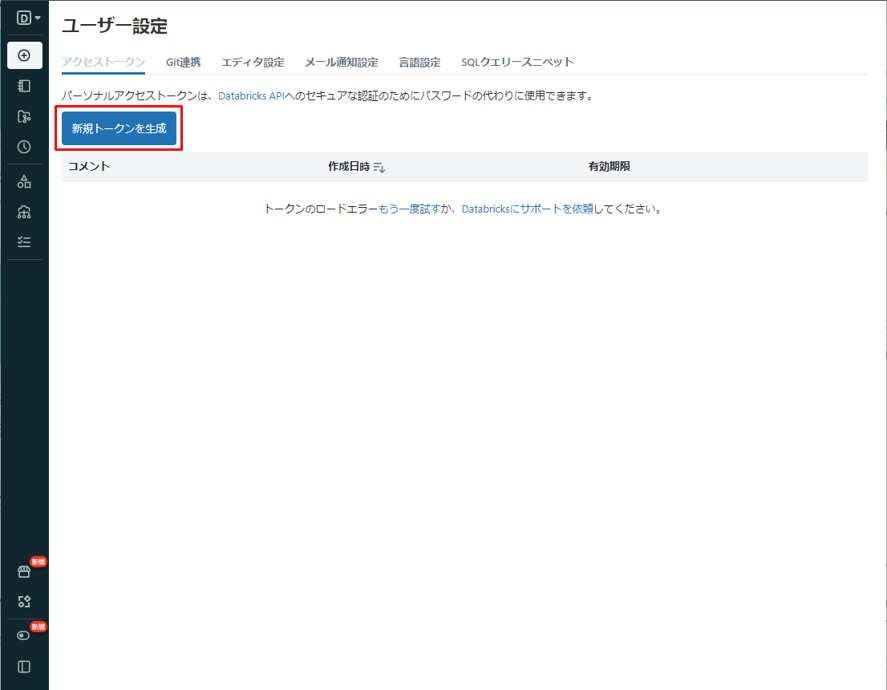Select the アクセストークン tab
The height and width of the screenshot is (690, 887).
[x=104, y=62]
